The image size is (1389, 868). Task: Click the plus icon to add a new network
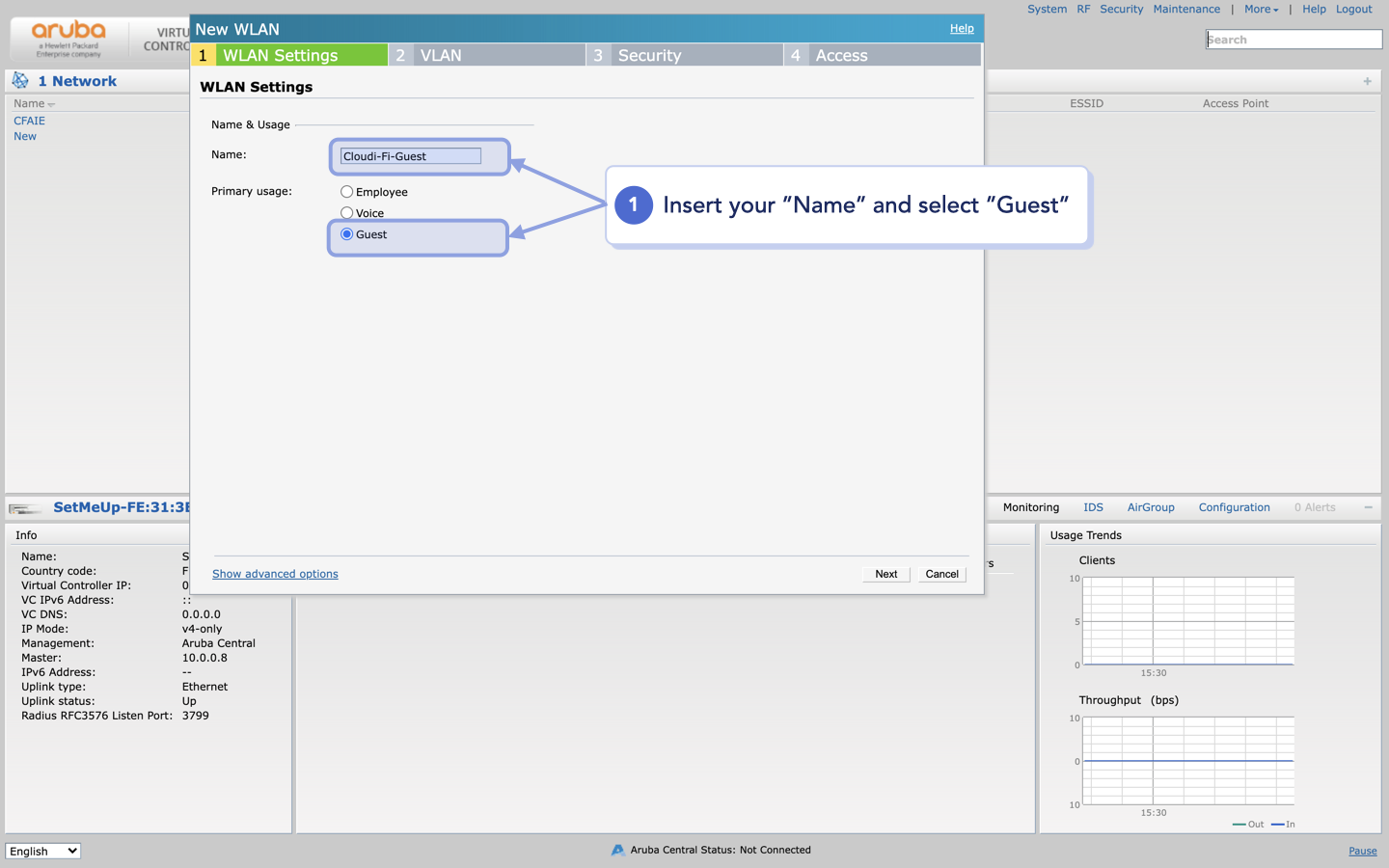1367,81
